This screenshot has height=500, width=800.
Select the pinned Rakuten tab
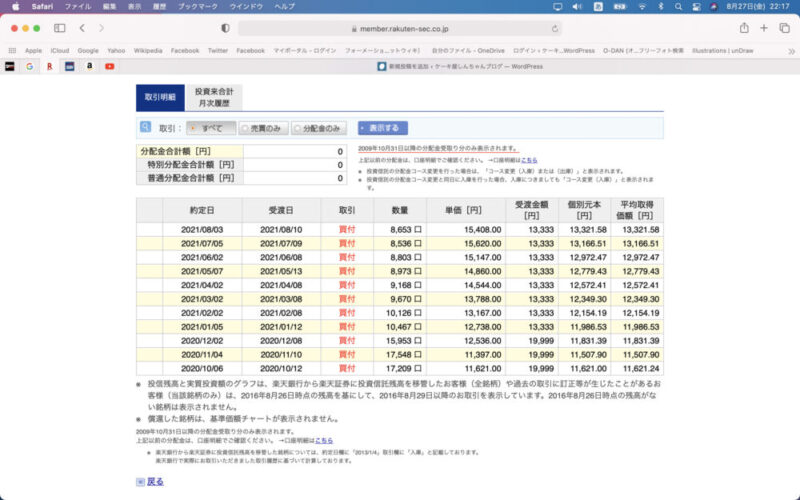(x=49, y=66)
